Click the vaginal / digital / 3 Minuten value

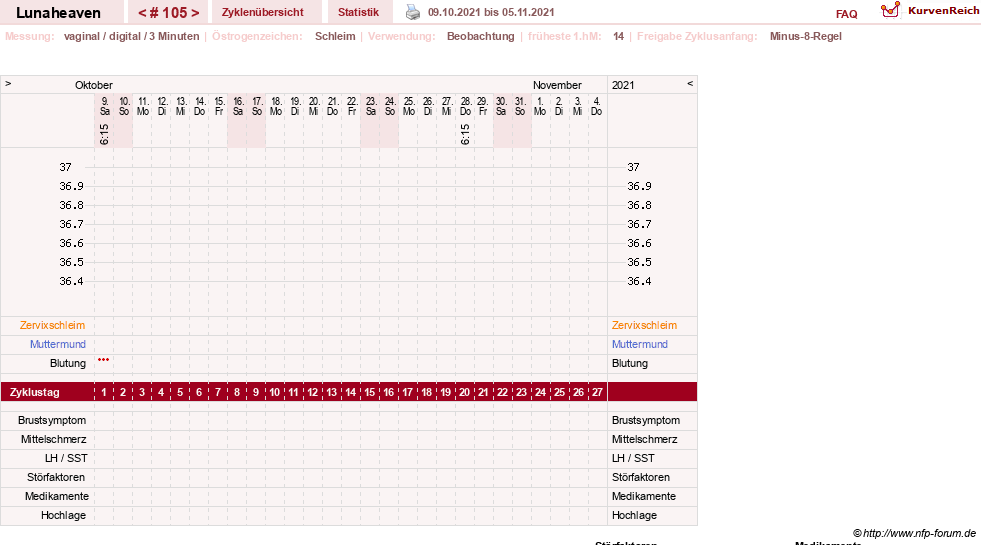pyautogui.click(x=131, y=36)
